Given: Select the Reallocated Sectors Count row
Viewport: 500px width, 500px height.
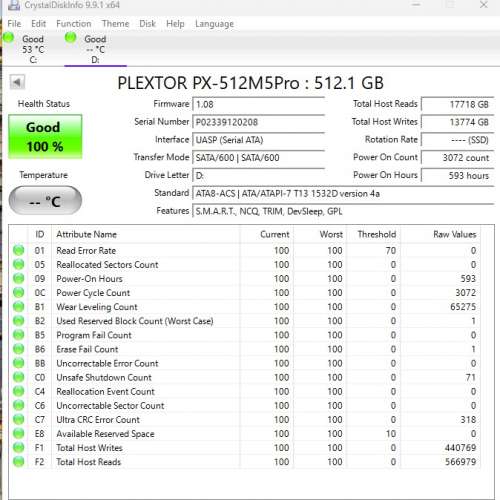Looking at the screenshot, I should pos(245,265).
